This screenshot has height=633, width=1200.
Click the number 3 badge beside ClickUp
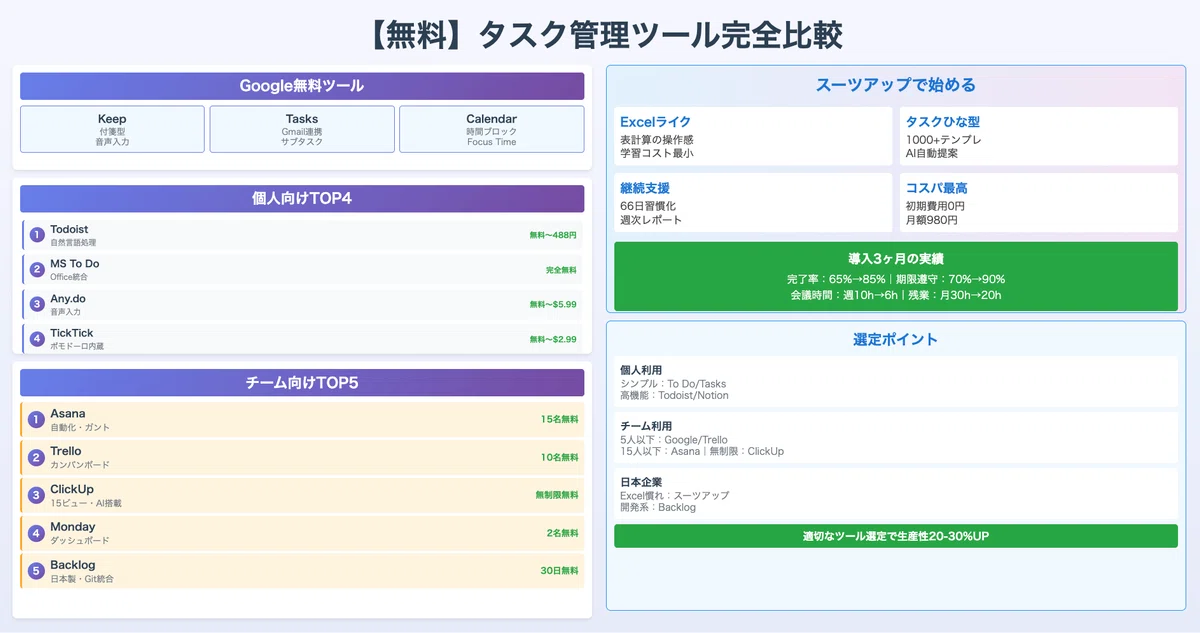pyautogui.click(x=37, y=495)
